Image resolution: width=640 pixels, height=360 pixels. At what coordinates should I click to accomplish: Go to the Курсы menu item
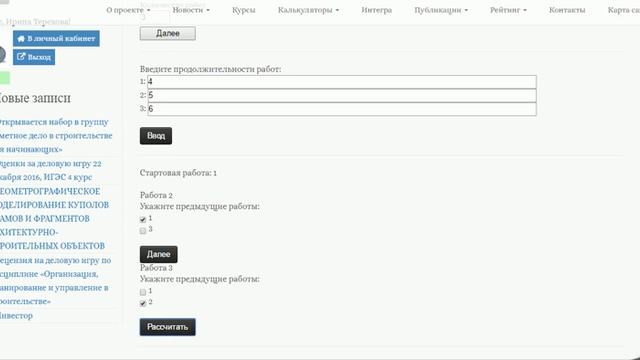coord(244,10)
